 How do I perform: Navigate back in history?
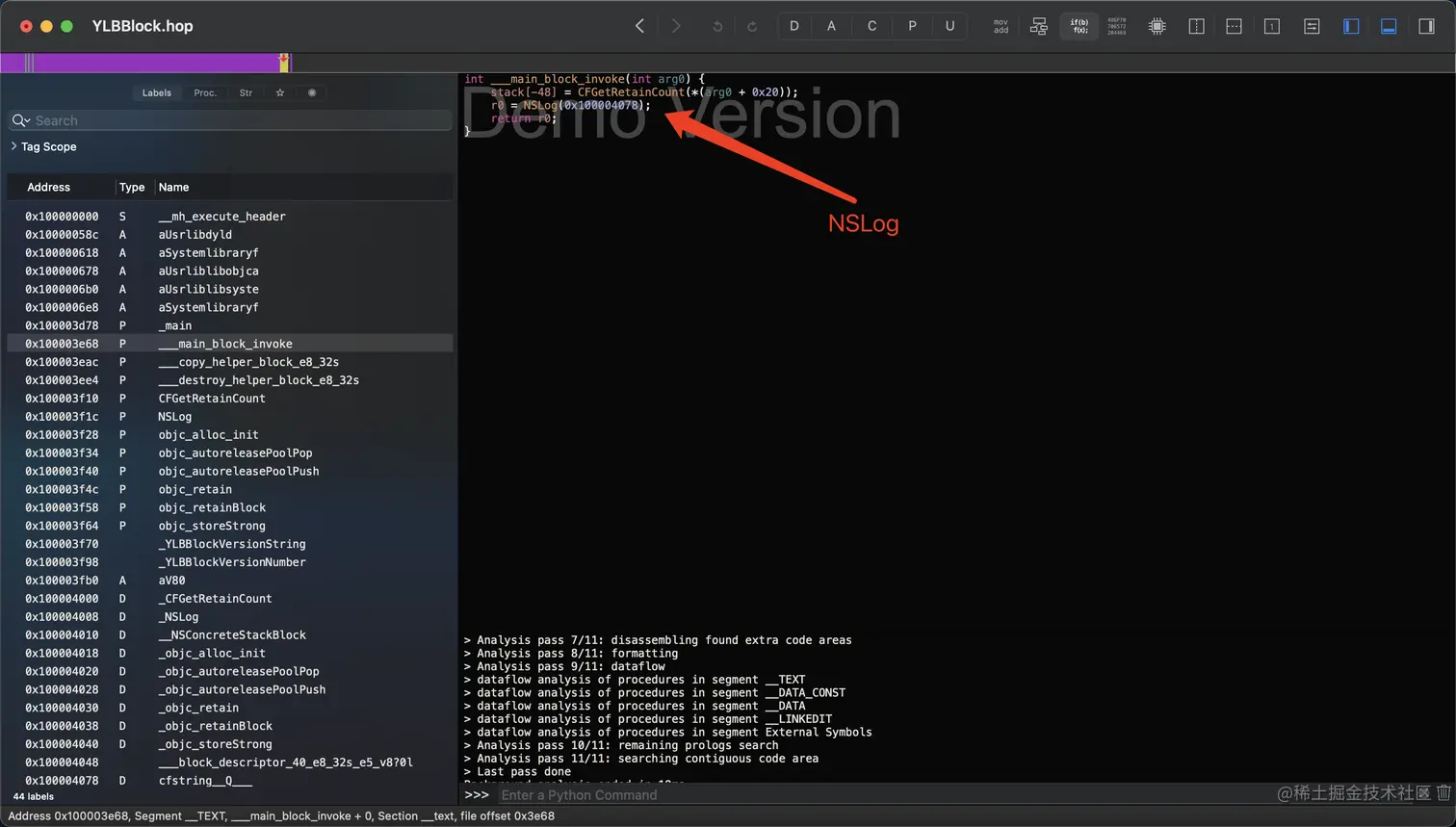click(639, 26)
